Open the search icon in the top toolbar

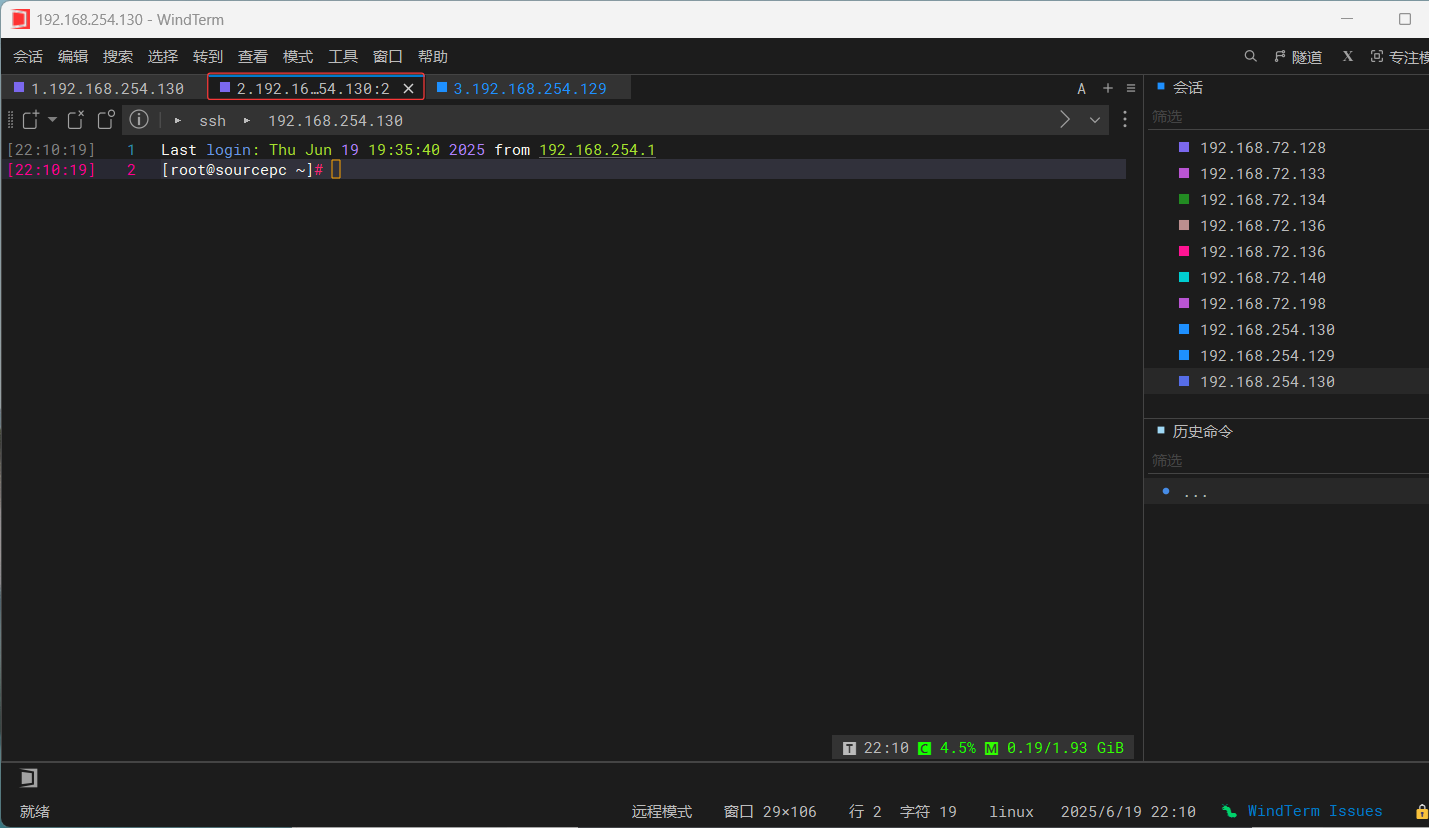1250,56
